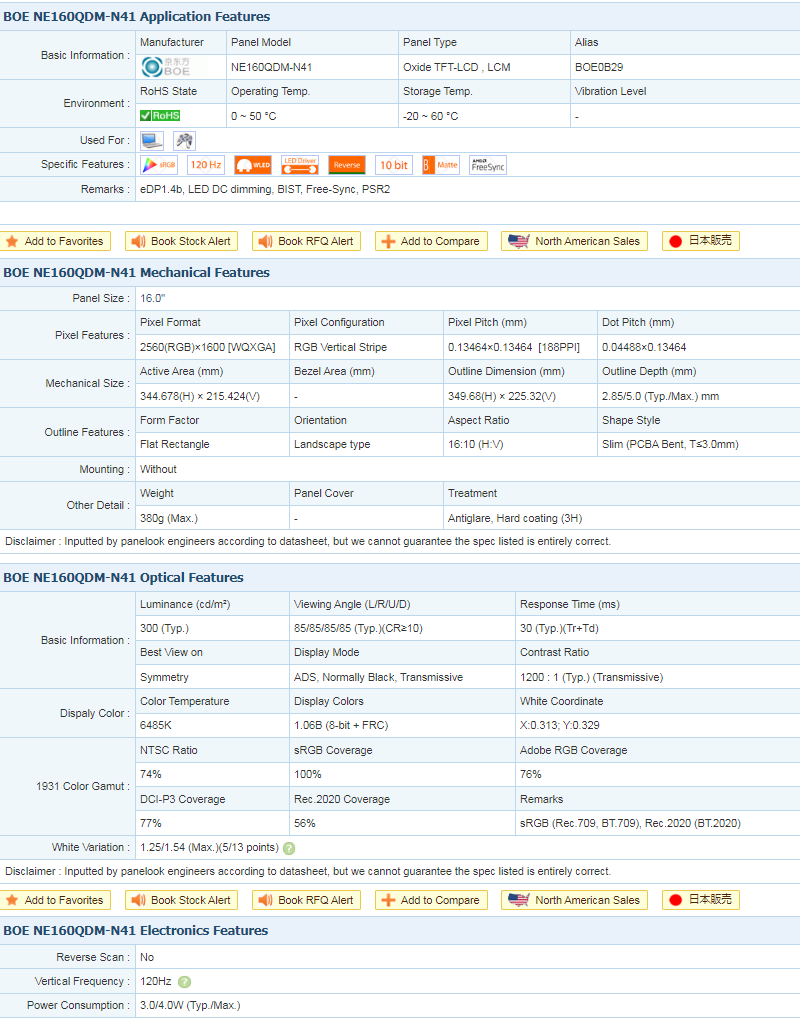Select Rec.2020 coverage value 56%
800x1024 pixels.
(305, 824)
